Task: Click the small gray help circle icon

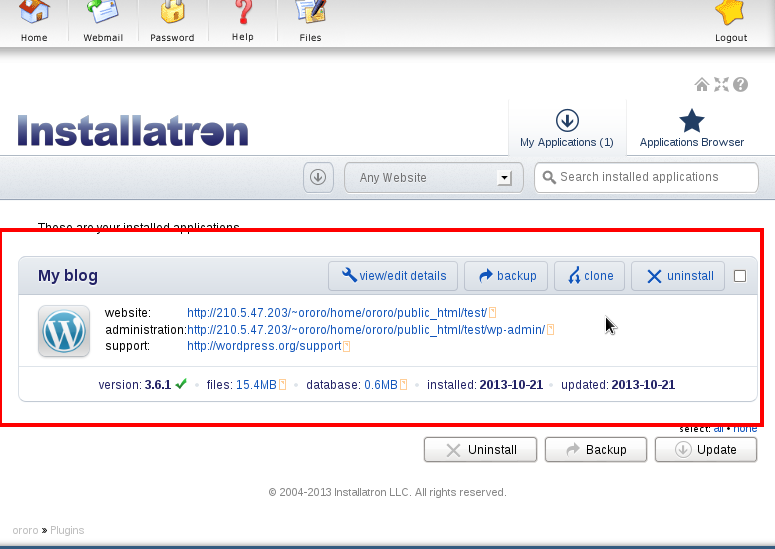Action: pyautogui.click(x=740, y=84)
